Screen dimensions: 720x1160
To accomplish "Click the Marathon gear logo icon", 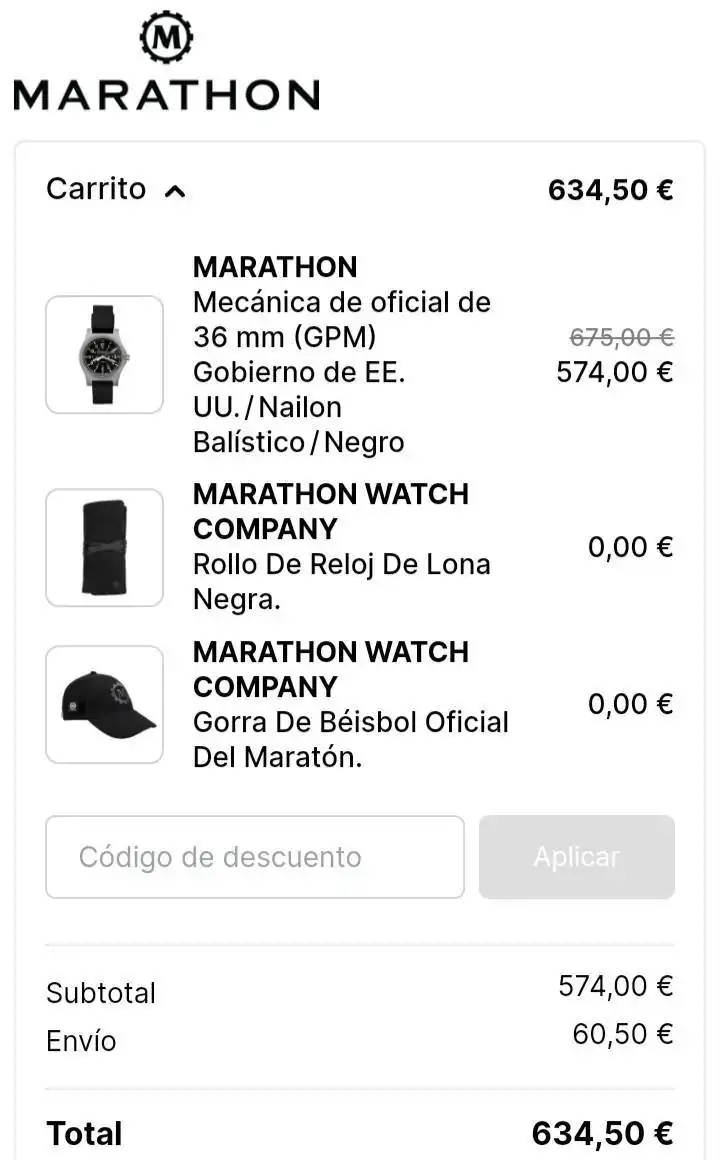I will coord(166,37).
